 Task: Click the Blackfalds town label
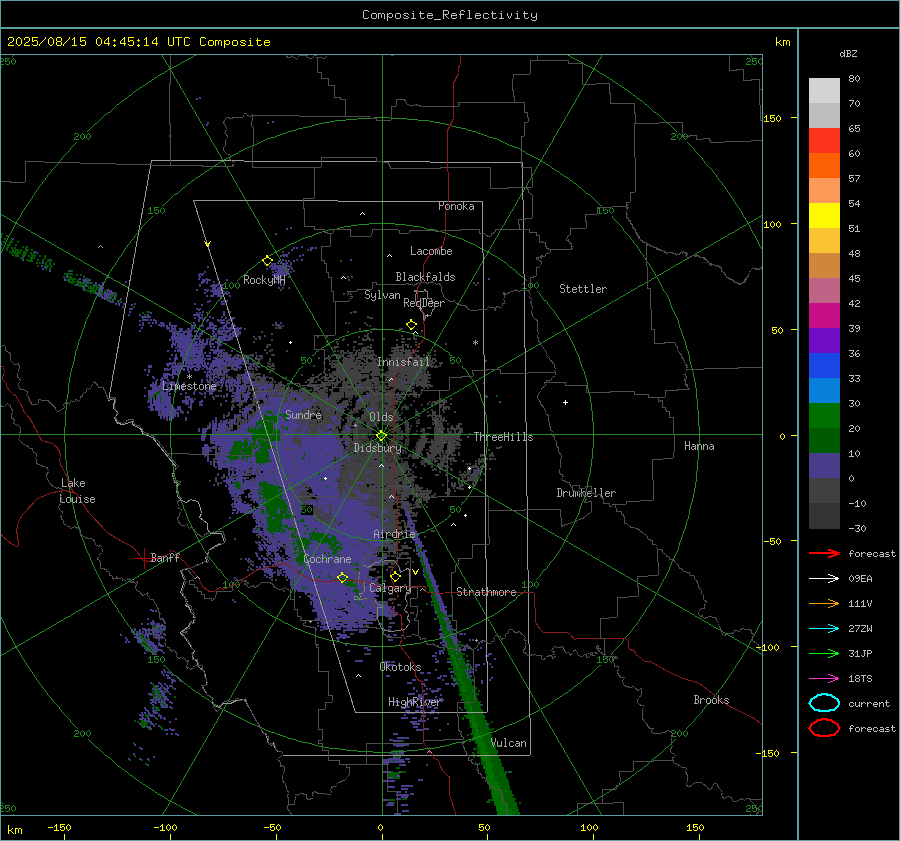(425, 277)
